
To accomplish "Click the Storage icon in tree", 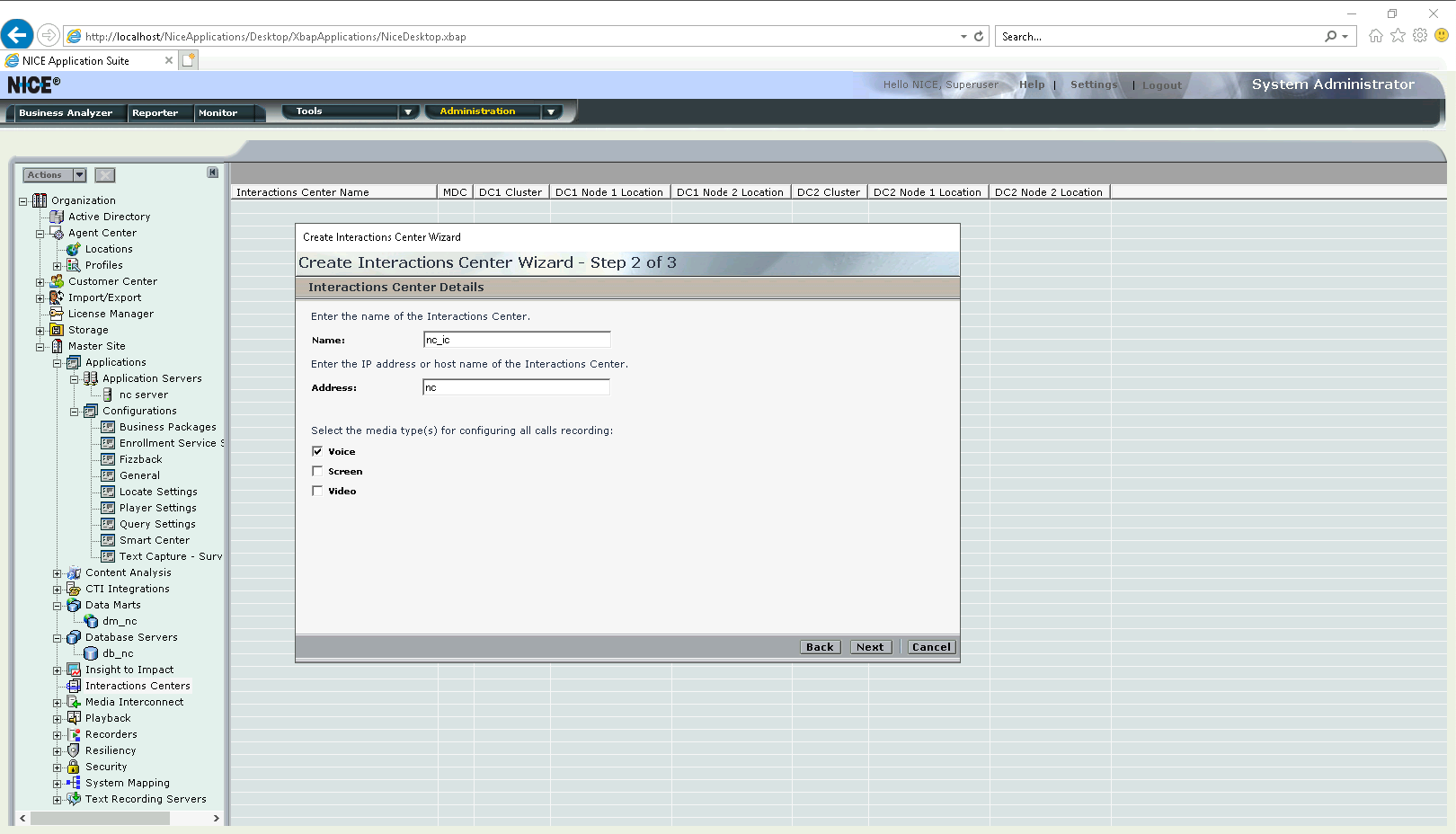I will pyautogui.click(x=57, y=330).
